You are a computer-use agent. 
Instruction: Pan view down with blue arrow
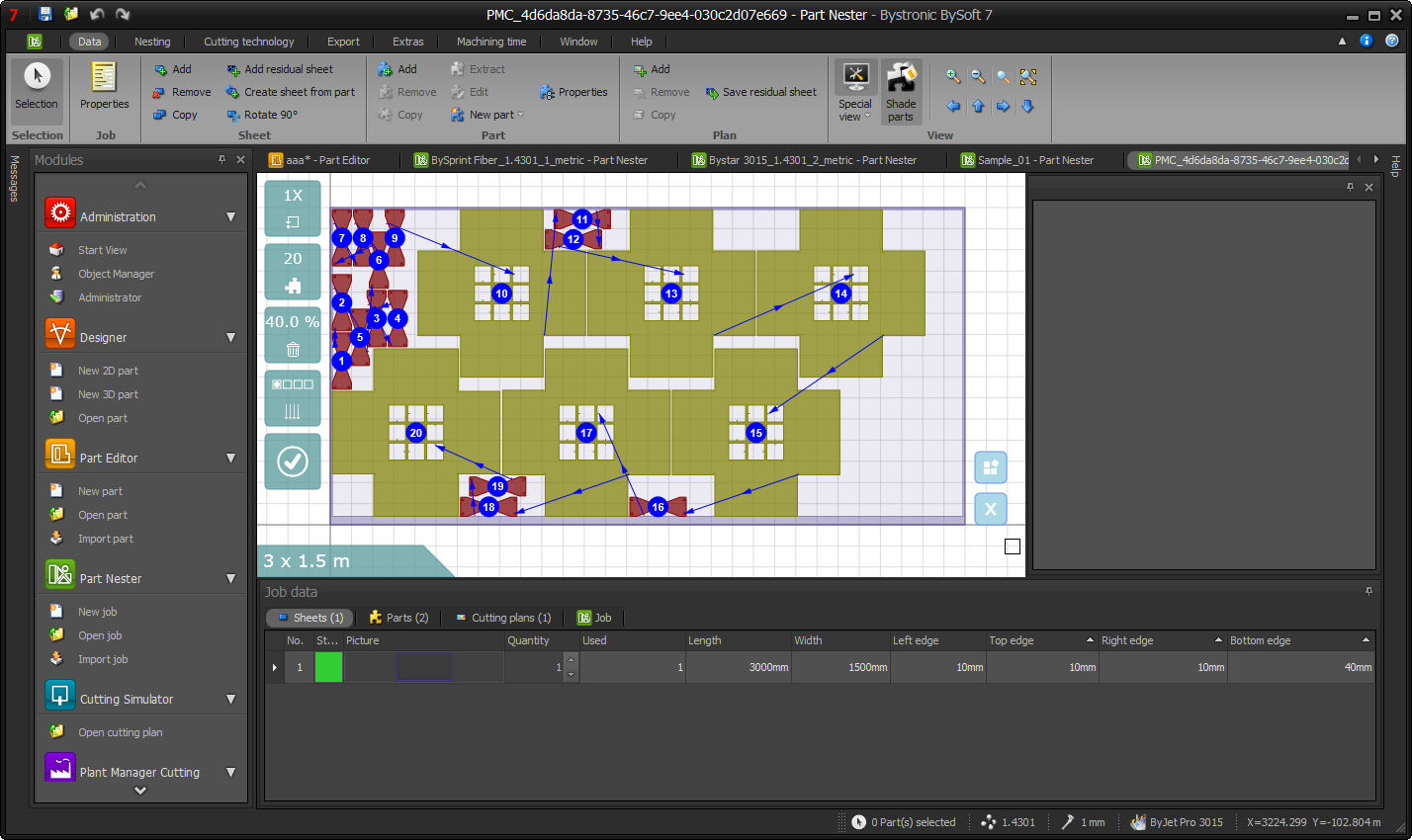1028,106
